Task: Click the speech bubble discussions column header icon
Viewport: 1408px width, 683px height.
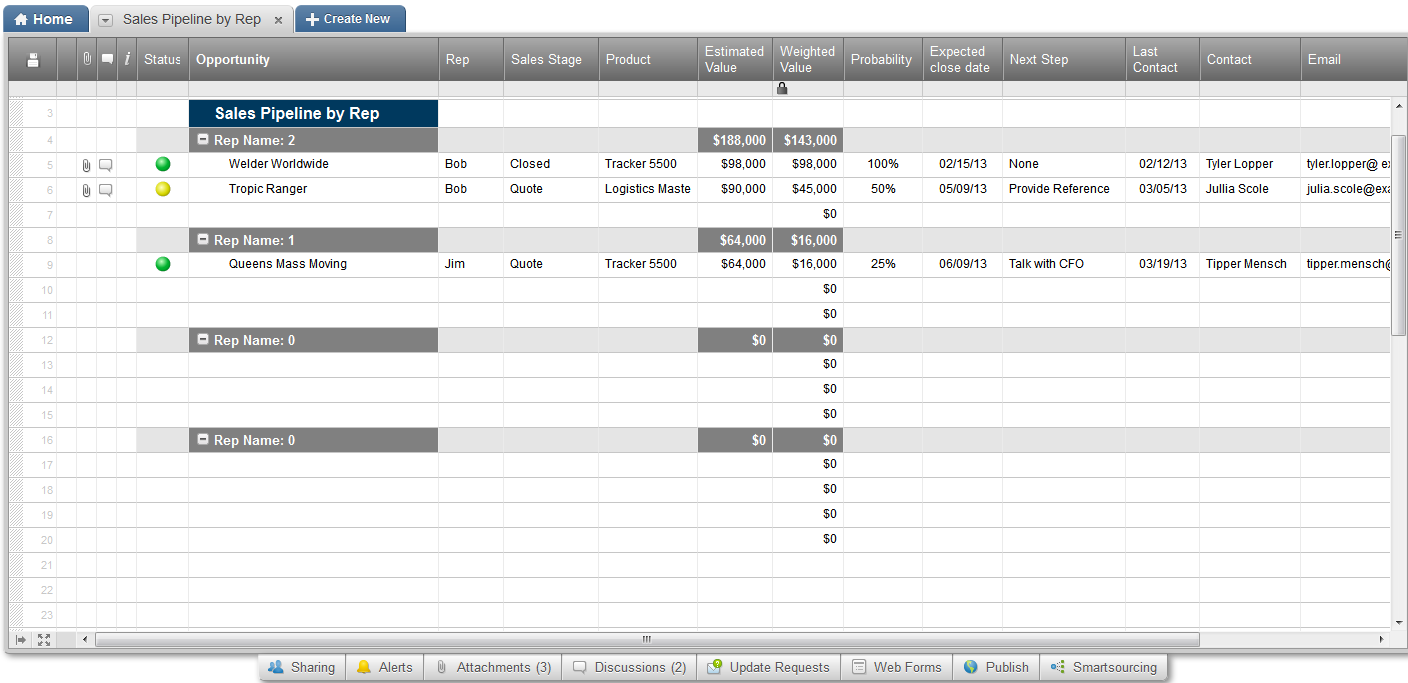Action: click(107, 59)
